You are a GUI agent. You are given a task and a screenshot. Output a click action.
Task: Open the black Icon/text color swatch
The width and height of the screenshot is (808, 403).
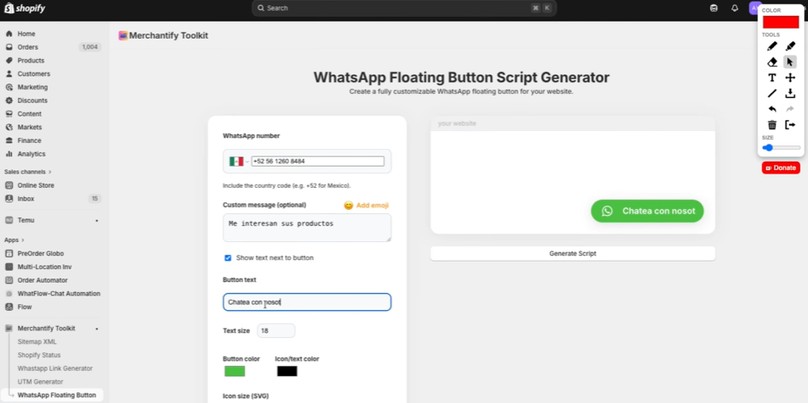[x=287, y=372]
